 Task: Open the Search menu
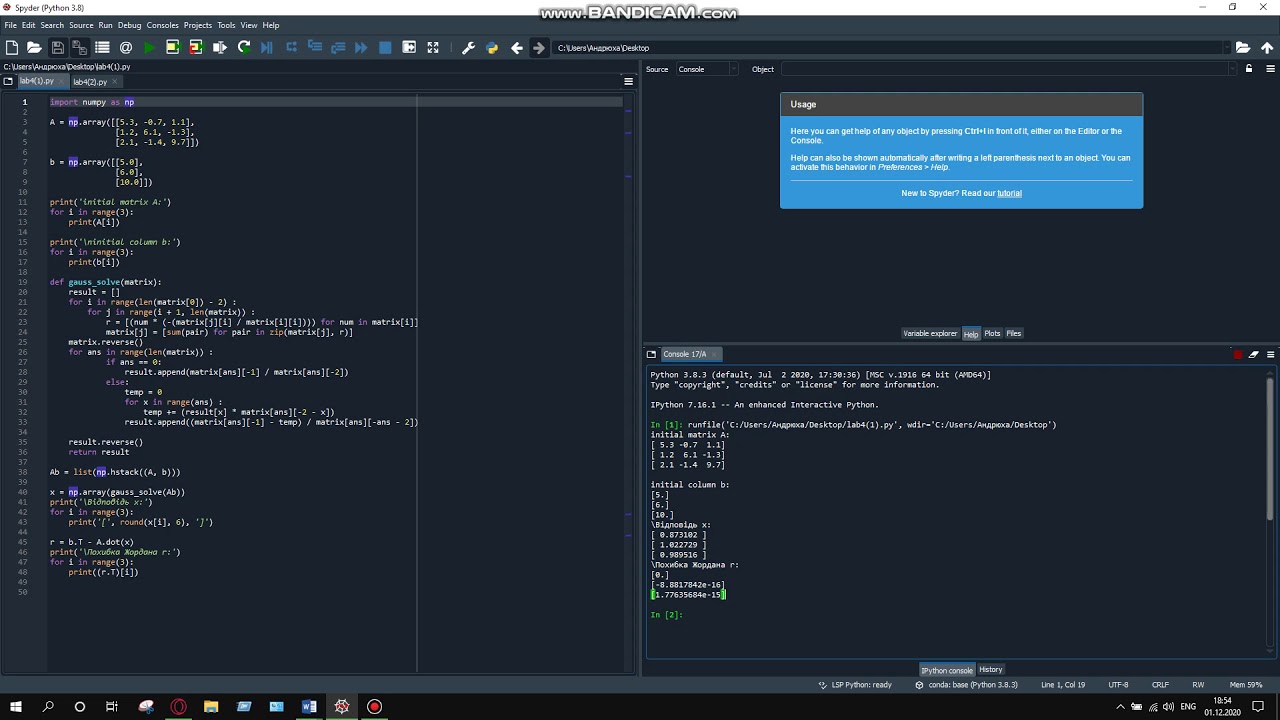(x=52, y=25)
